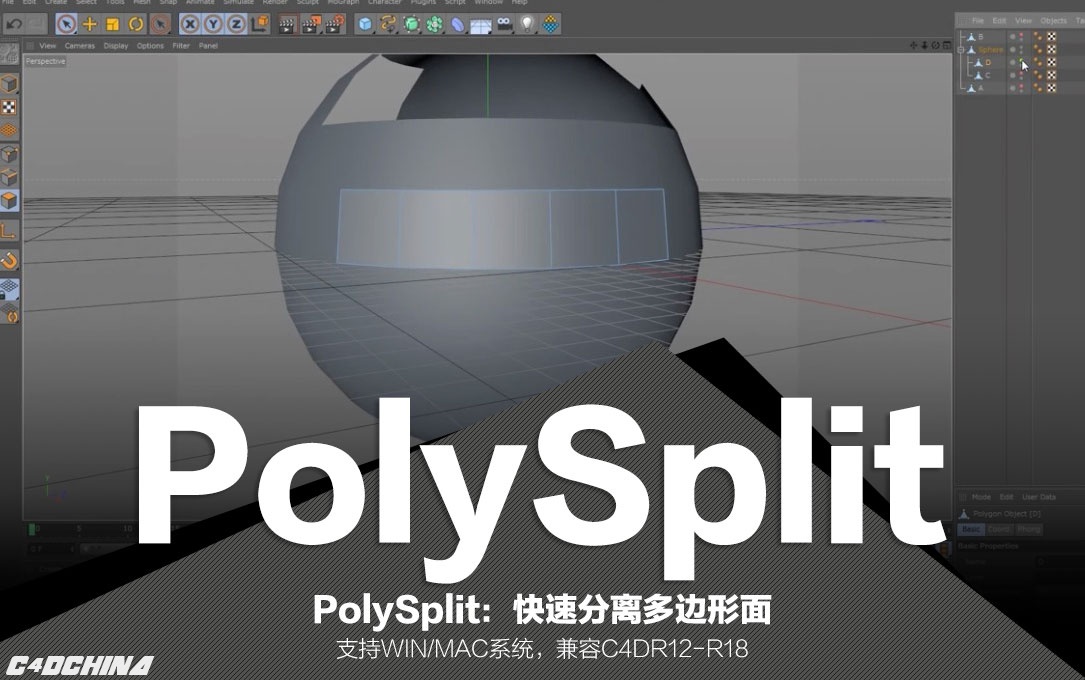Open the Array modeling objects icon
1085x680 pixels.
(x=435, y=24)
